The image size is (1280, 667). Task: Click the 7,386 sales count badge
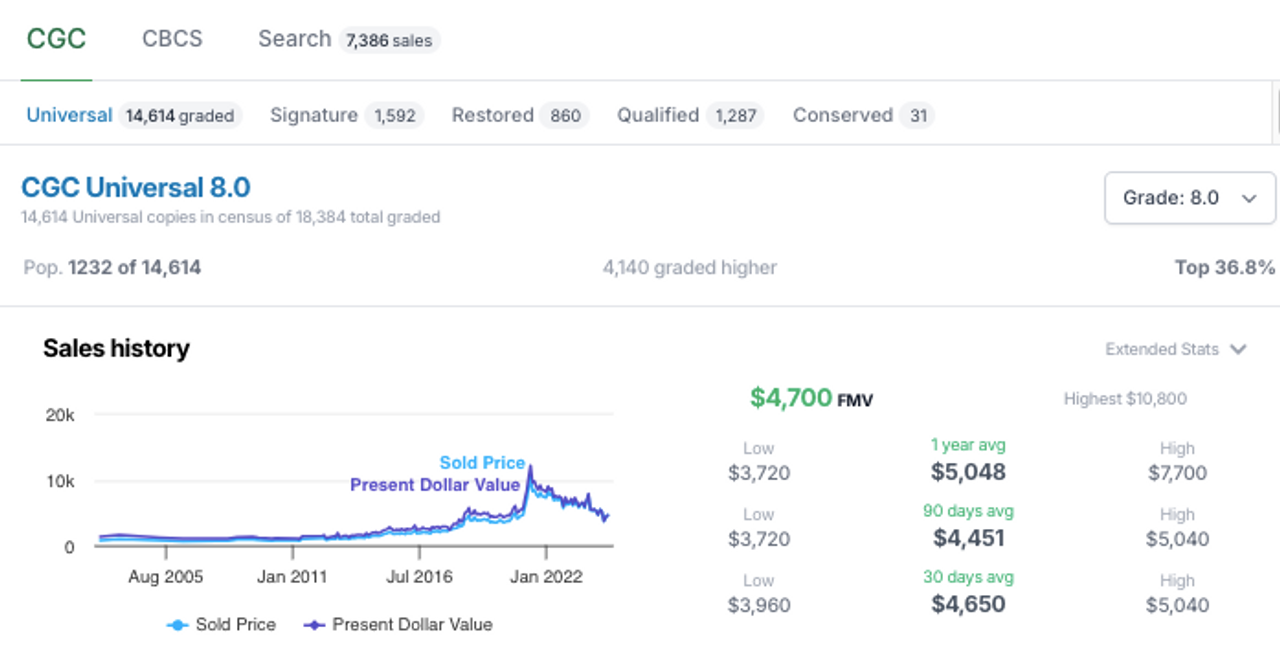point(390,40)
